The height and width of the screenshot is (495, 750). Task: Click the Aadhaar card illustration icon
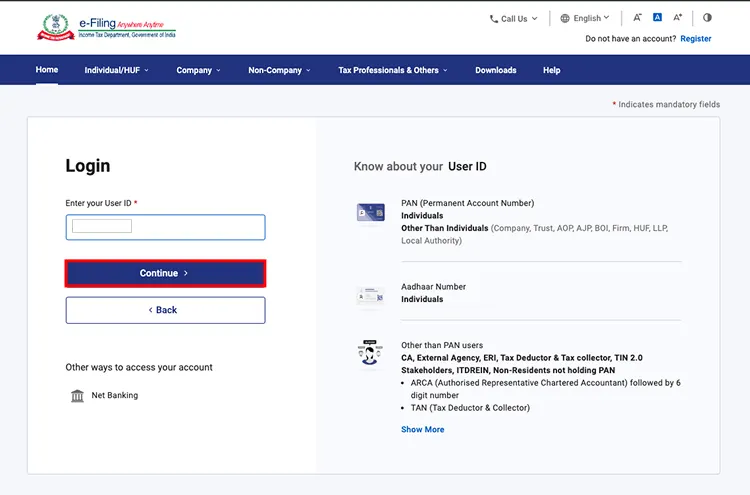[370, 296]
